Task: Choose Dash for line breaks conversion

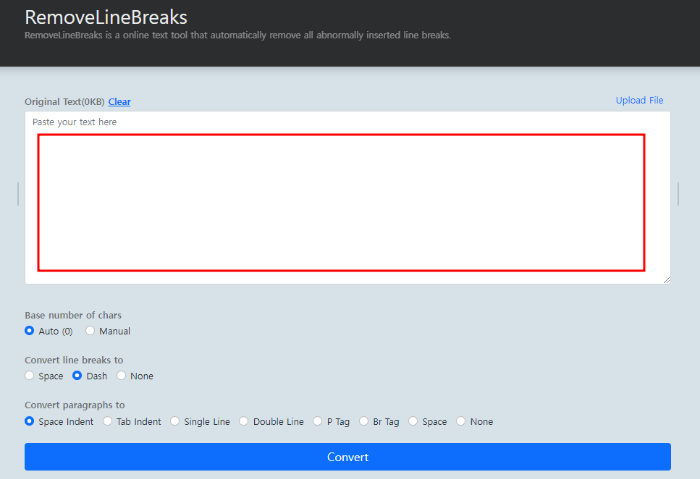Action: [77, 375]
